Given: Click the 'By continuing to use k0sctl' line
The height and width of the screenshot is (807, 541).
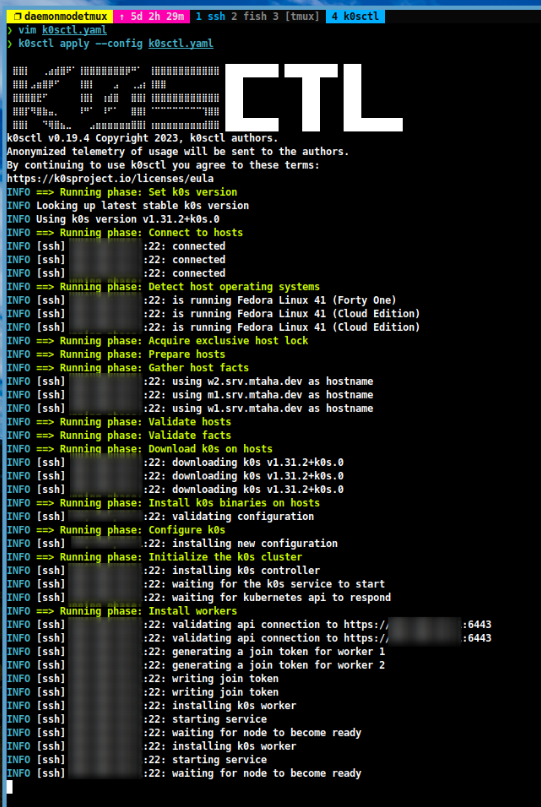Looking at the screenshot, I should tap(163, 165).
